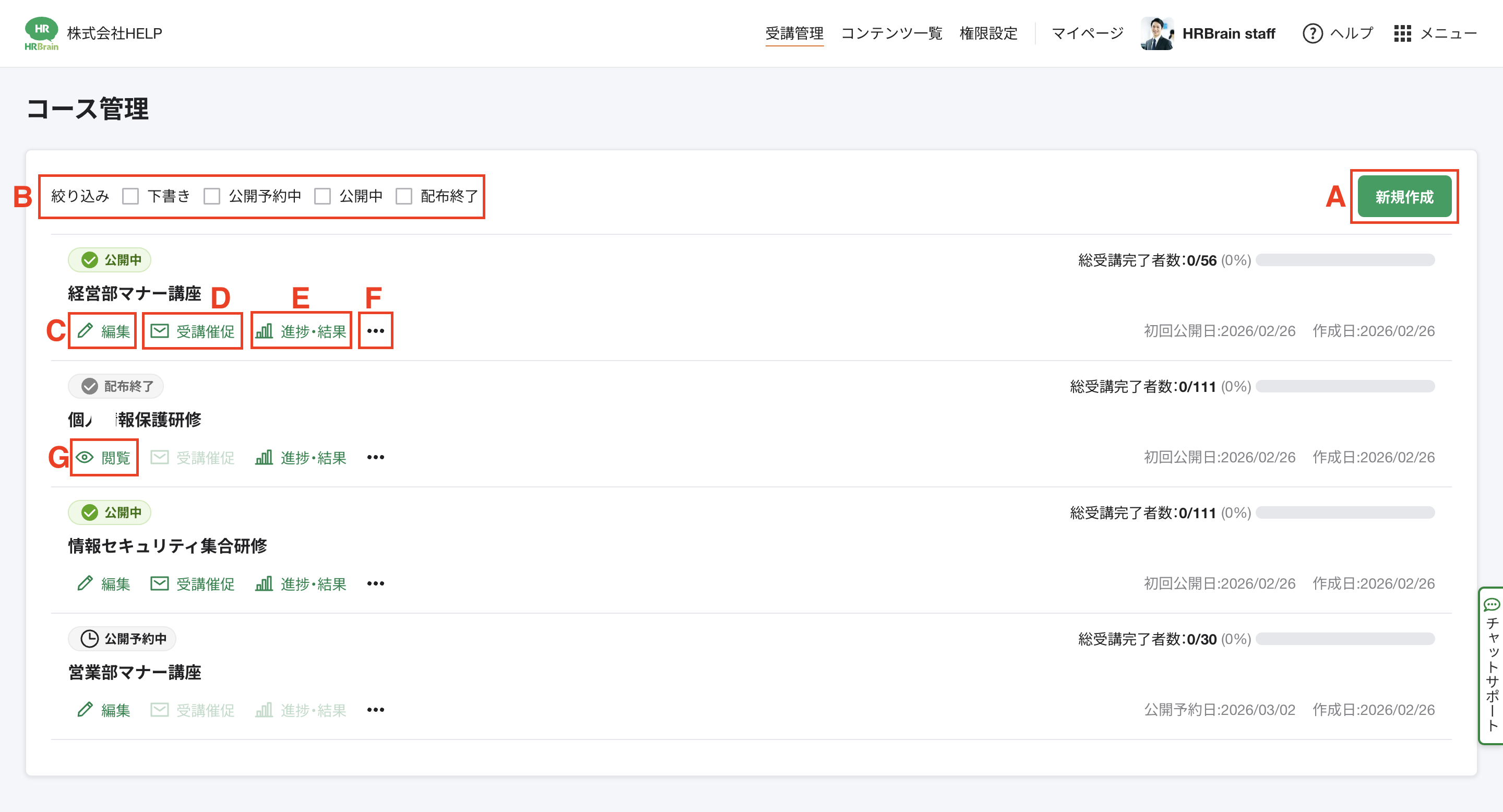Enable the 公開予約中 filter checkbox

[x=212, y=196]
